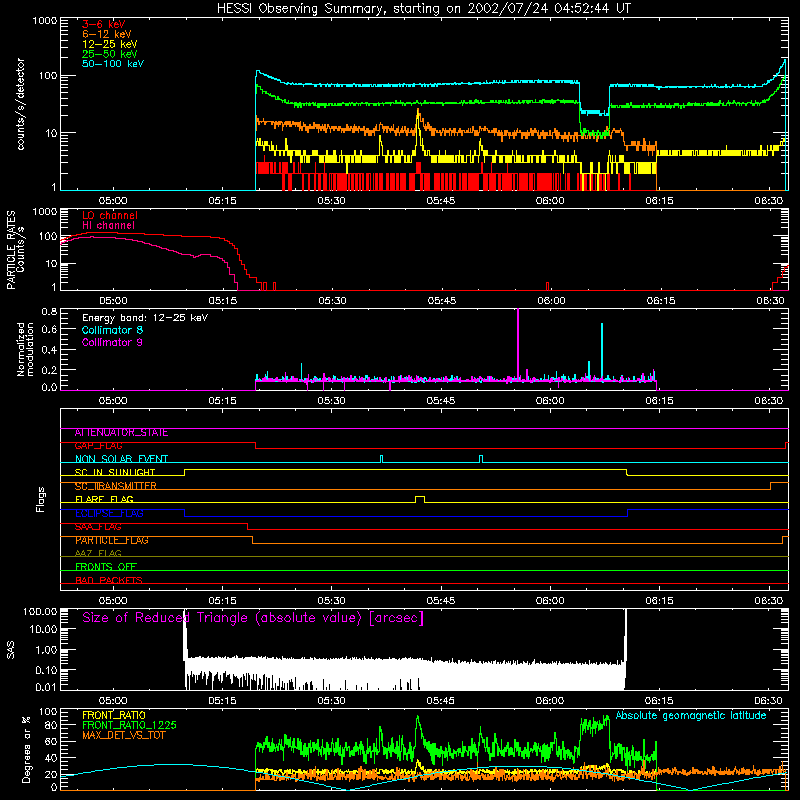Click the counts/s/detector y-axis label

(21, 104)
